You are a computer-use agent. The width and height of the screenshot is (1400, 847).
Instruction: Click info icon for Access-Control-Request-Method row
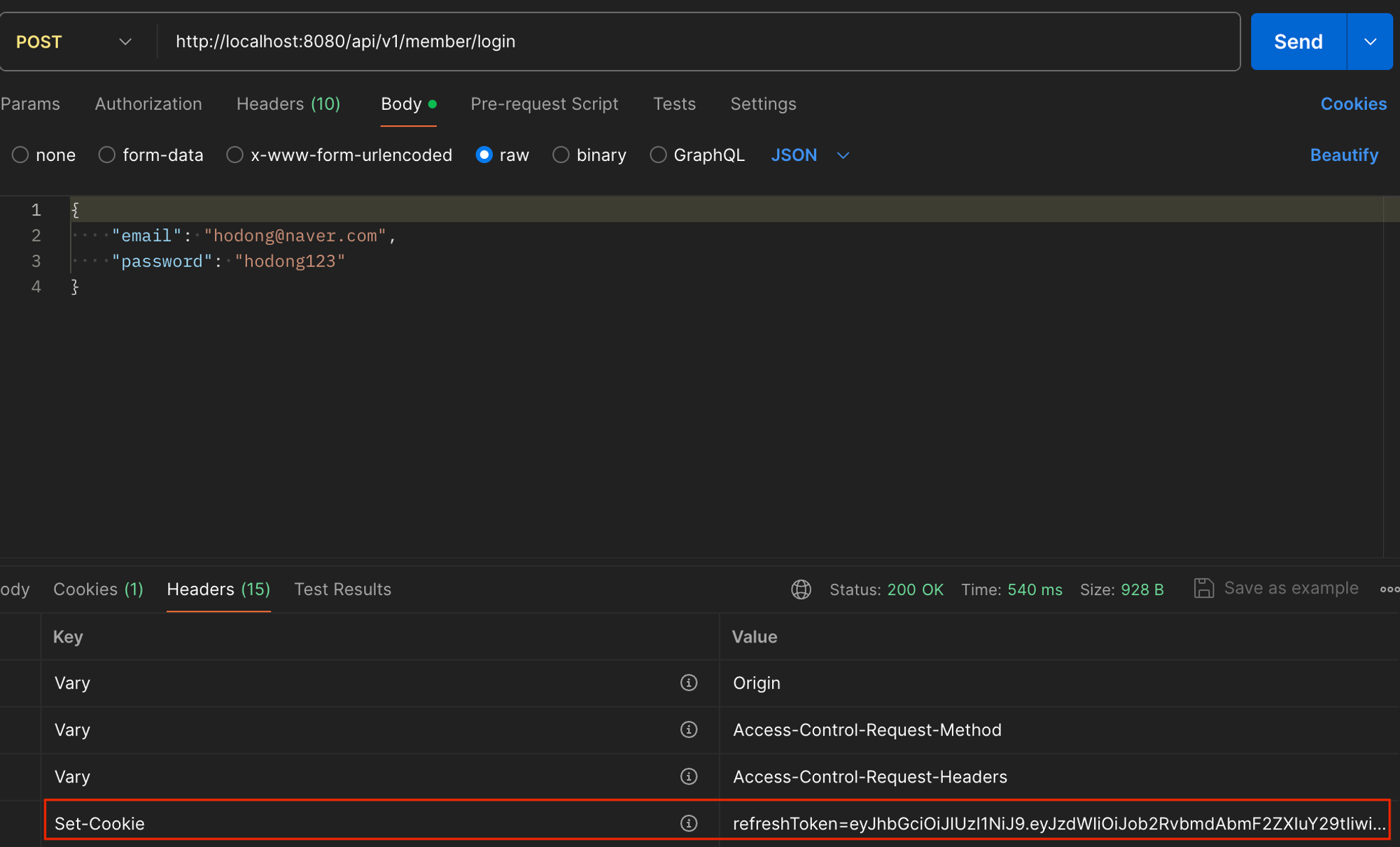(x=689, y=729)
